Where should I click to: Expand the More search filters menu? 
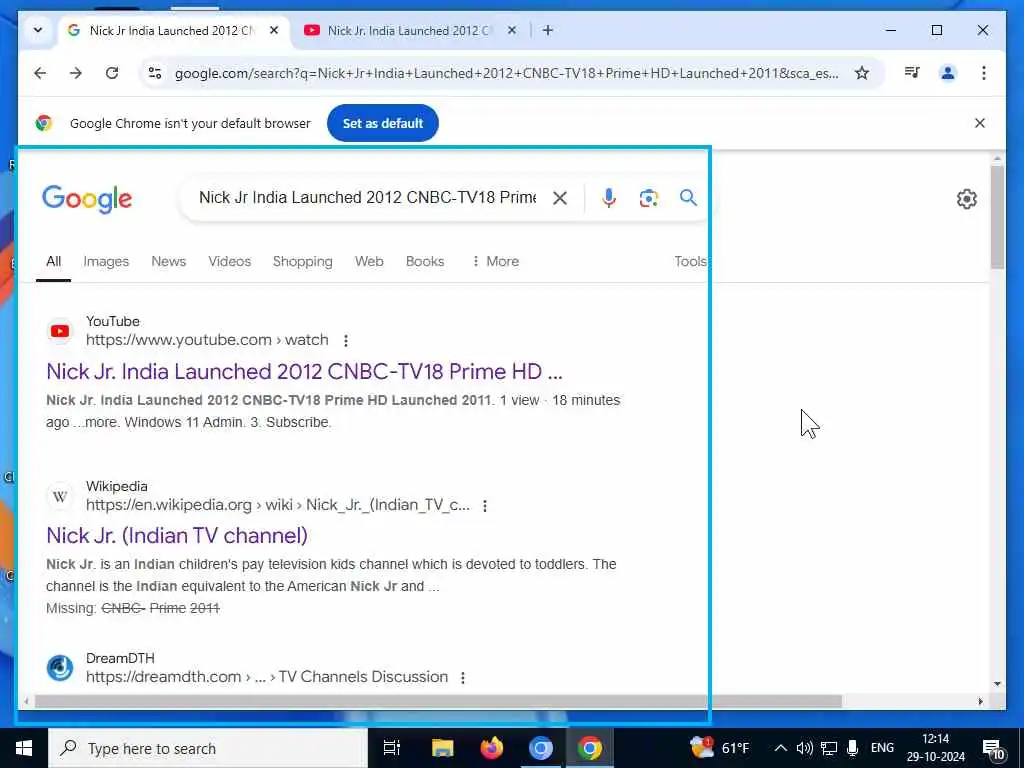495,261
